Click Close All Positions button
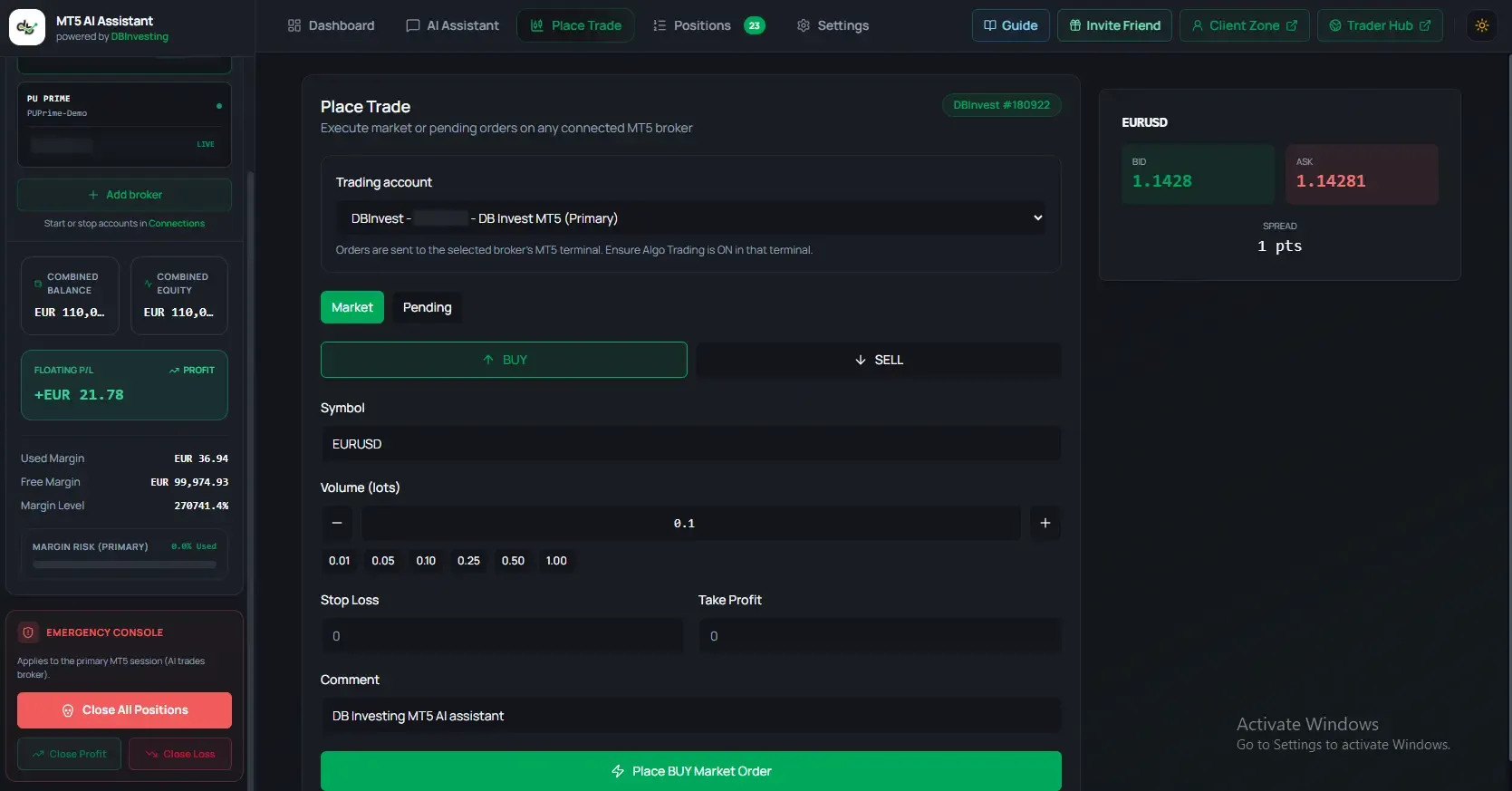The width and height of the screenshot is (1512, 791). [124, 710]
